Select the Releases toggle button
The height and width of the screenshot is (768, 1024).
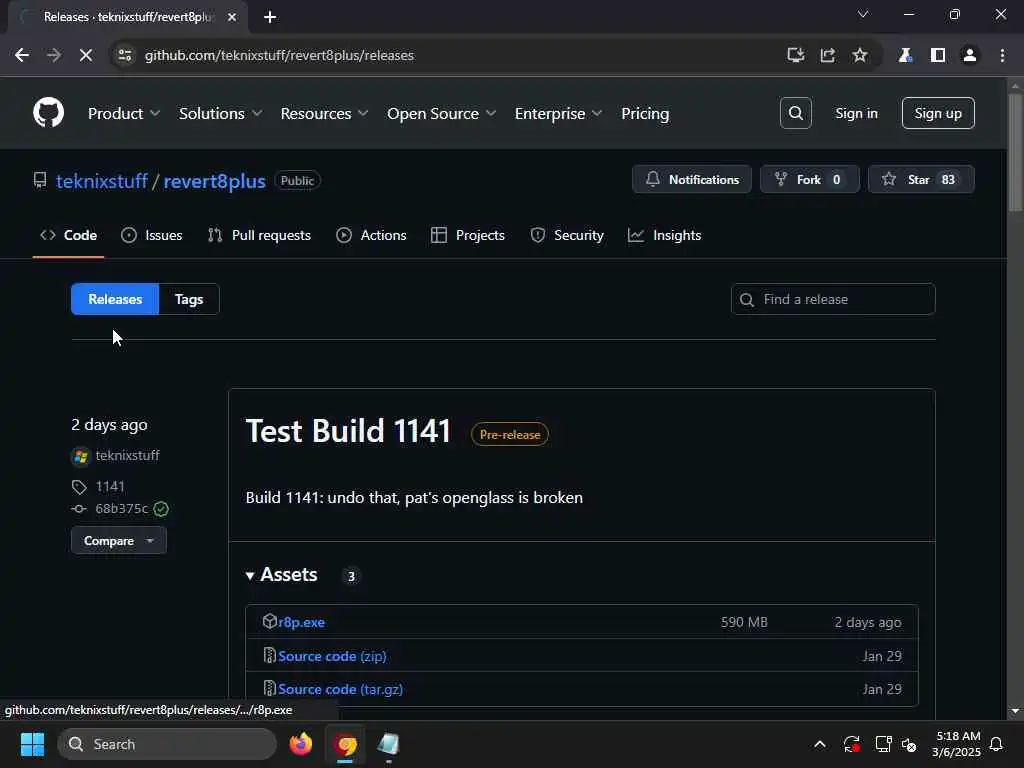[115, 299]
